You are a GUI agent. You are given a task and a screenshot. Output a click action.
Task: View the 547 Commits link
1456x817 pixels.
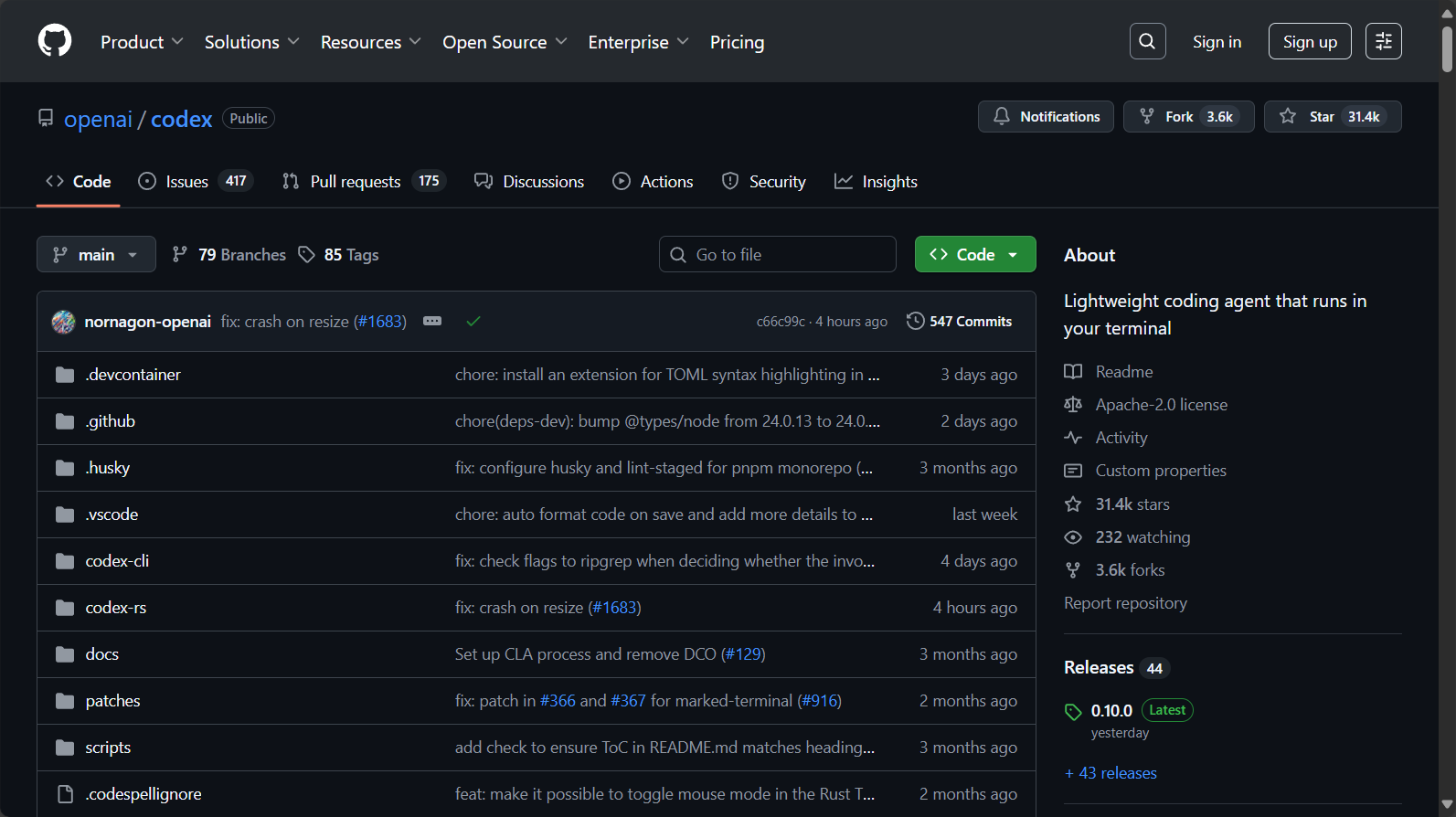click(960, 321)
